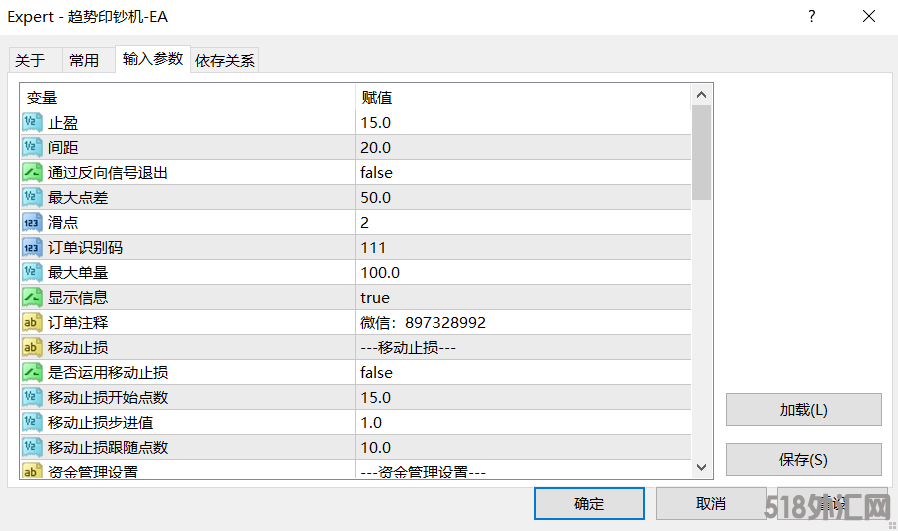
Task: Click the 确定 button
Action: tap(589, 504)
